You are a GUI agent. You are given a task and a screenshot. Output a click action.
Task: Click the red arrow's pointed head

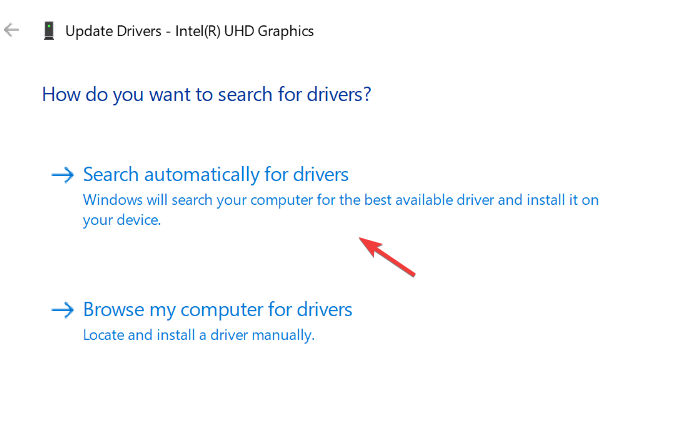pos(364,242)
